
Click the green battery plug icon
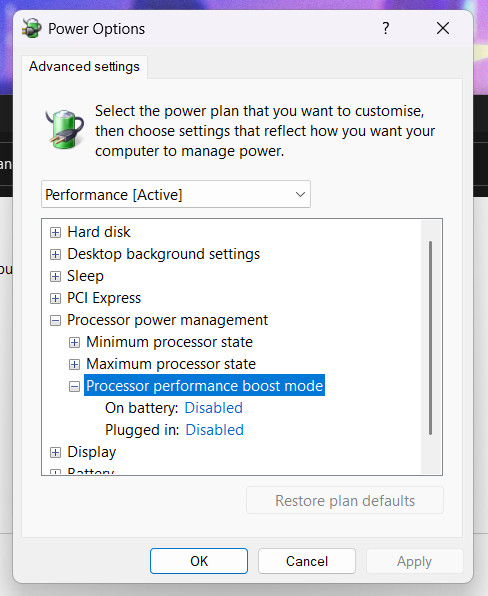(65, 128)
